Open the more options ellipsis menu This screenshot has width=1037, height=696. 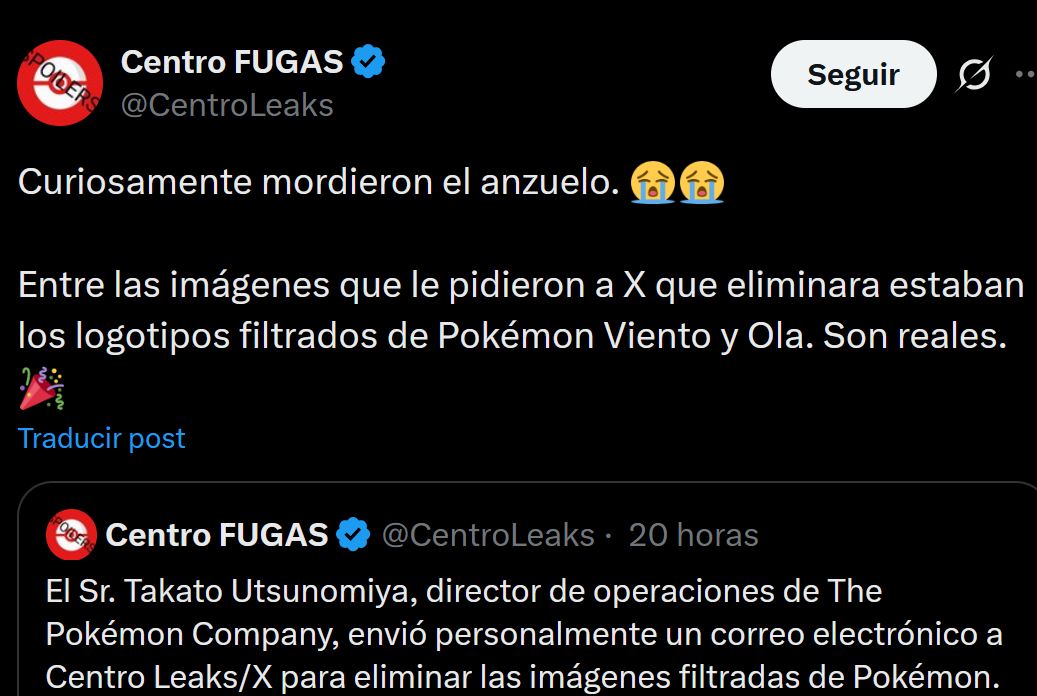pos(1024,75)
